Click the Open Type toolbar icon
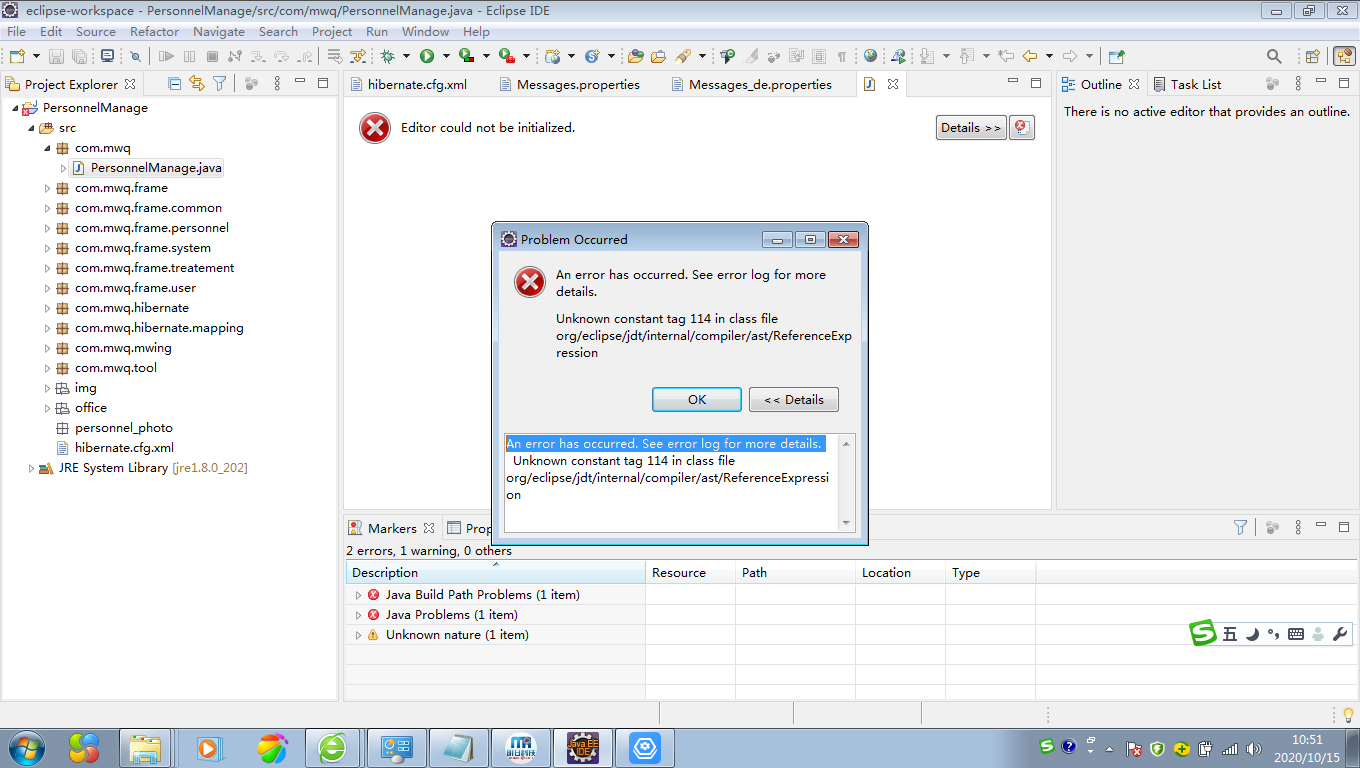 tap(635, 57)
